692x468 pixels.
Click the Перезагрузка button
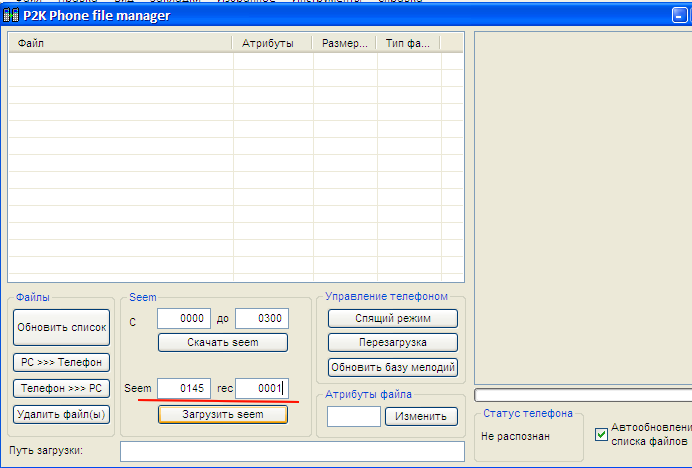[x=393, y=343]
